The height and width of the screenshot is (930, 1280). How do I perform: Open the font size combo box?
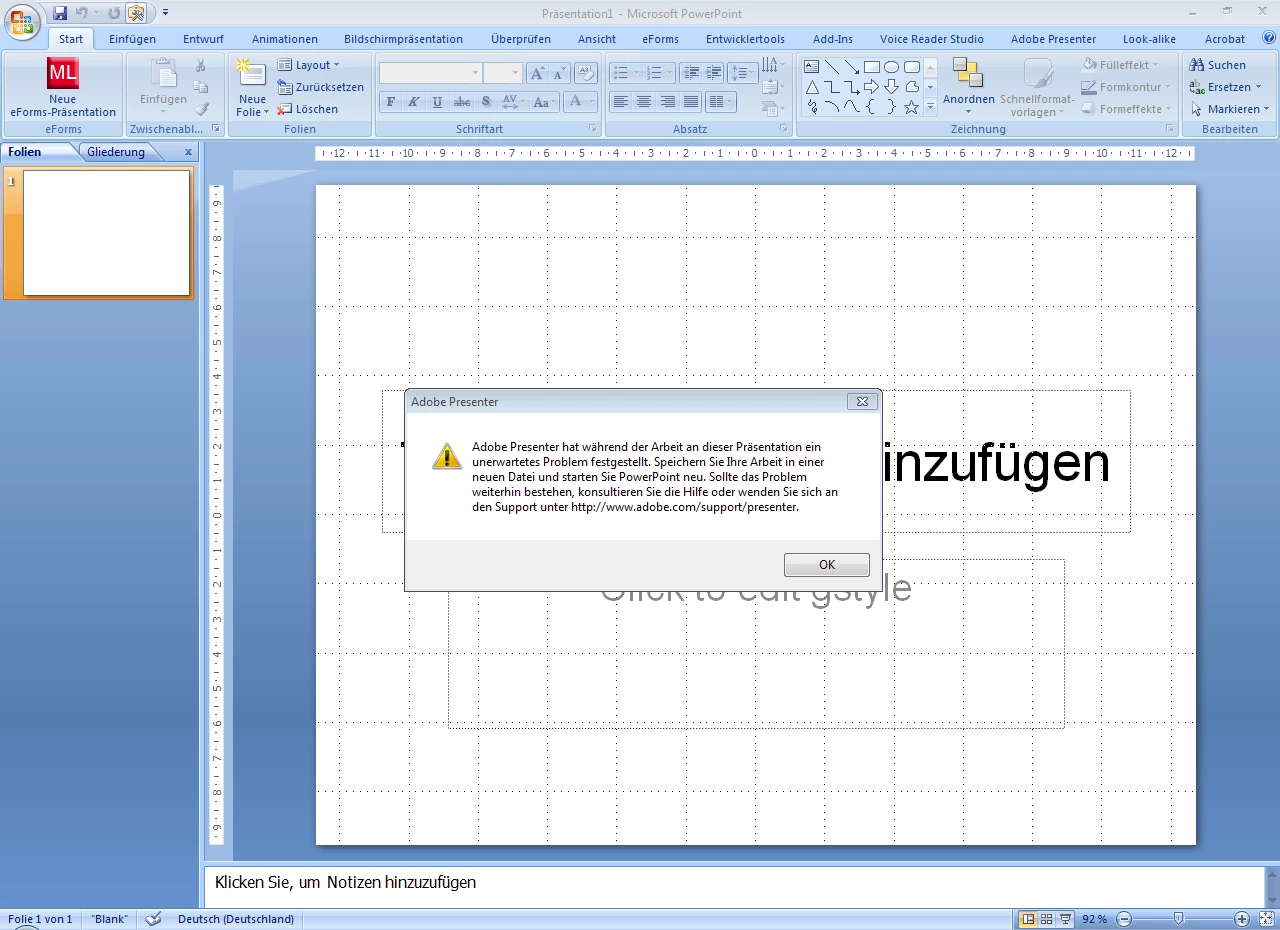tap(503, 73)
